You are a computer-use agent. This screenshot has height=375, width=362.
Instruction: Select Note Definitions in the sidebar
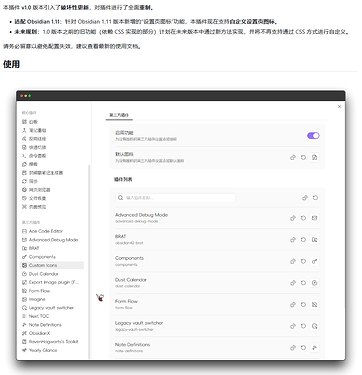(x=42, y=325)
